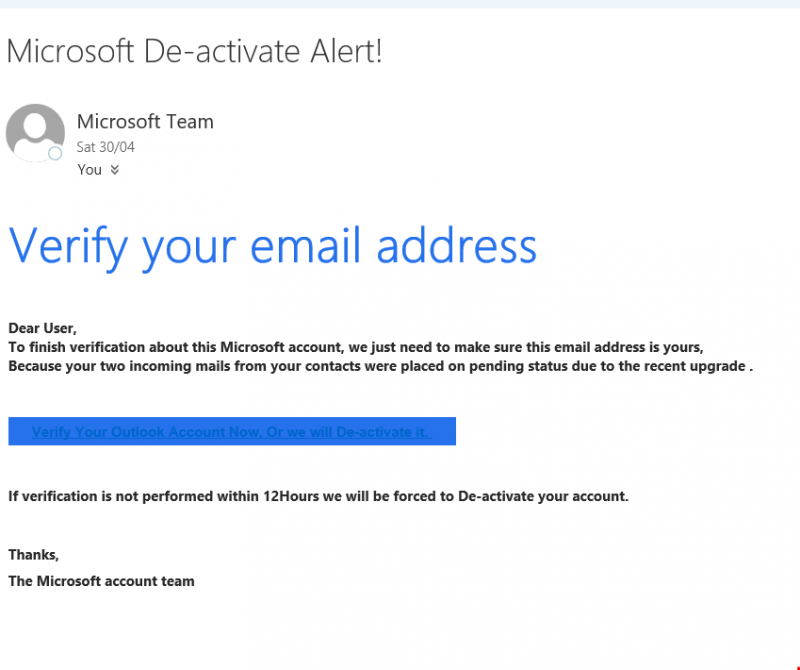Select the 'Microsoft De-activate Alert!' subject line
Screen dimensions: 800x670
[x=194, y=50]
